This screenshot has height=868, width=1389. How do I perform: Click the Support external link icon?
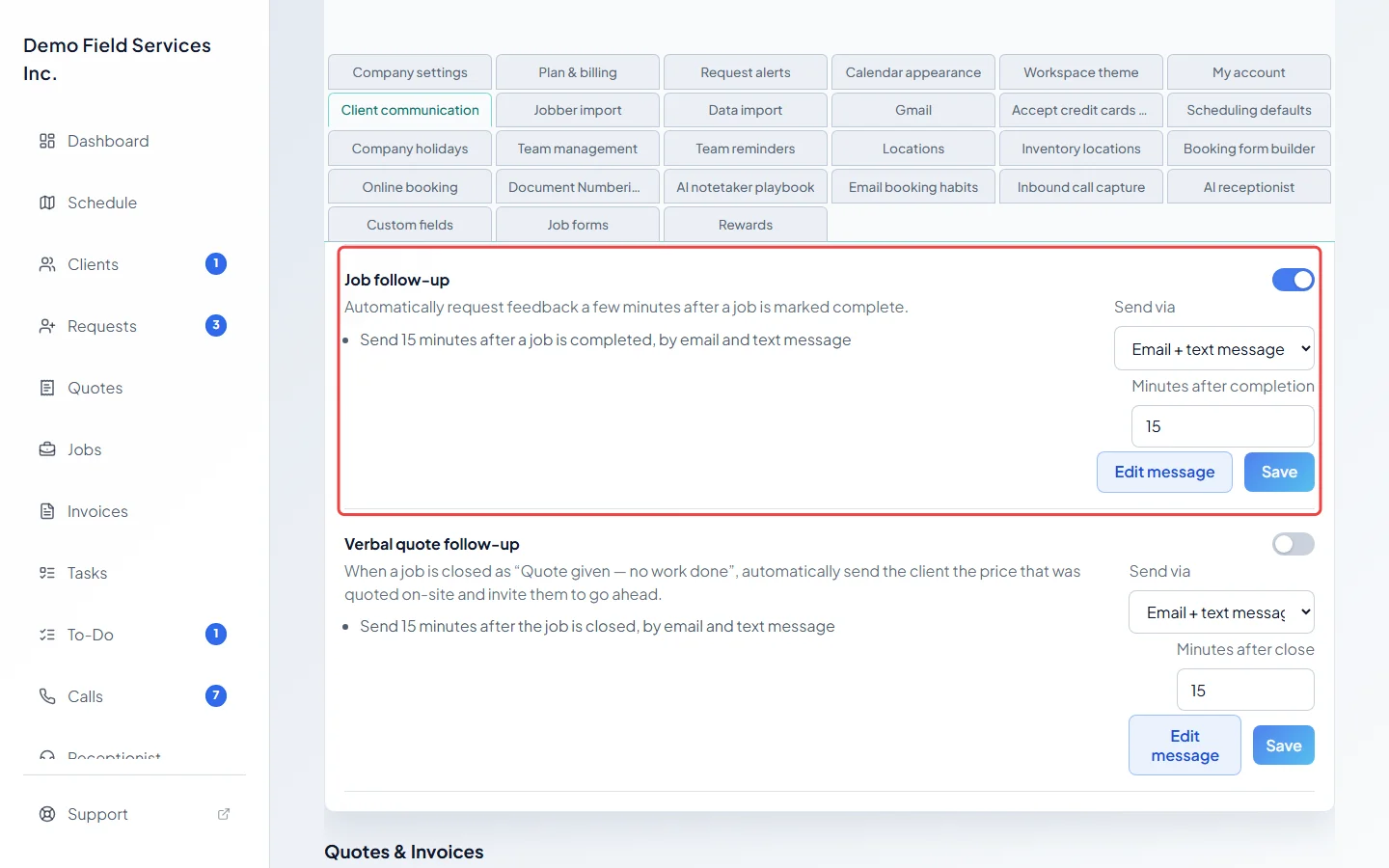pos(224,814)
